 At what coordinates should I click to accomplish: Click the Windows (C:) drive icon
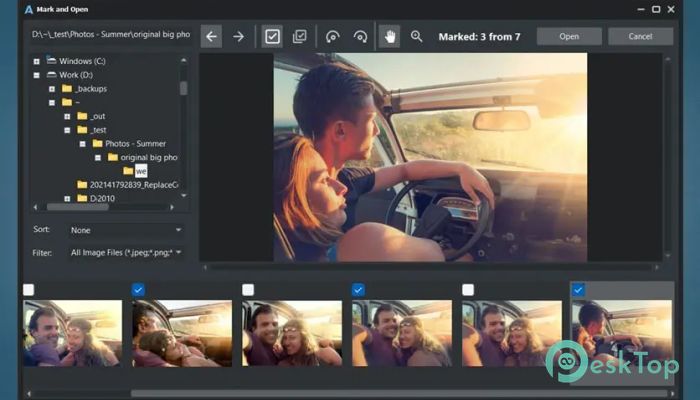[x=51, y=60]
